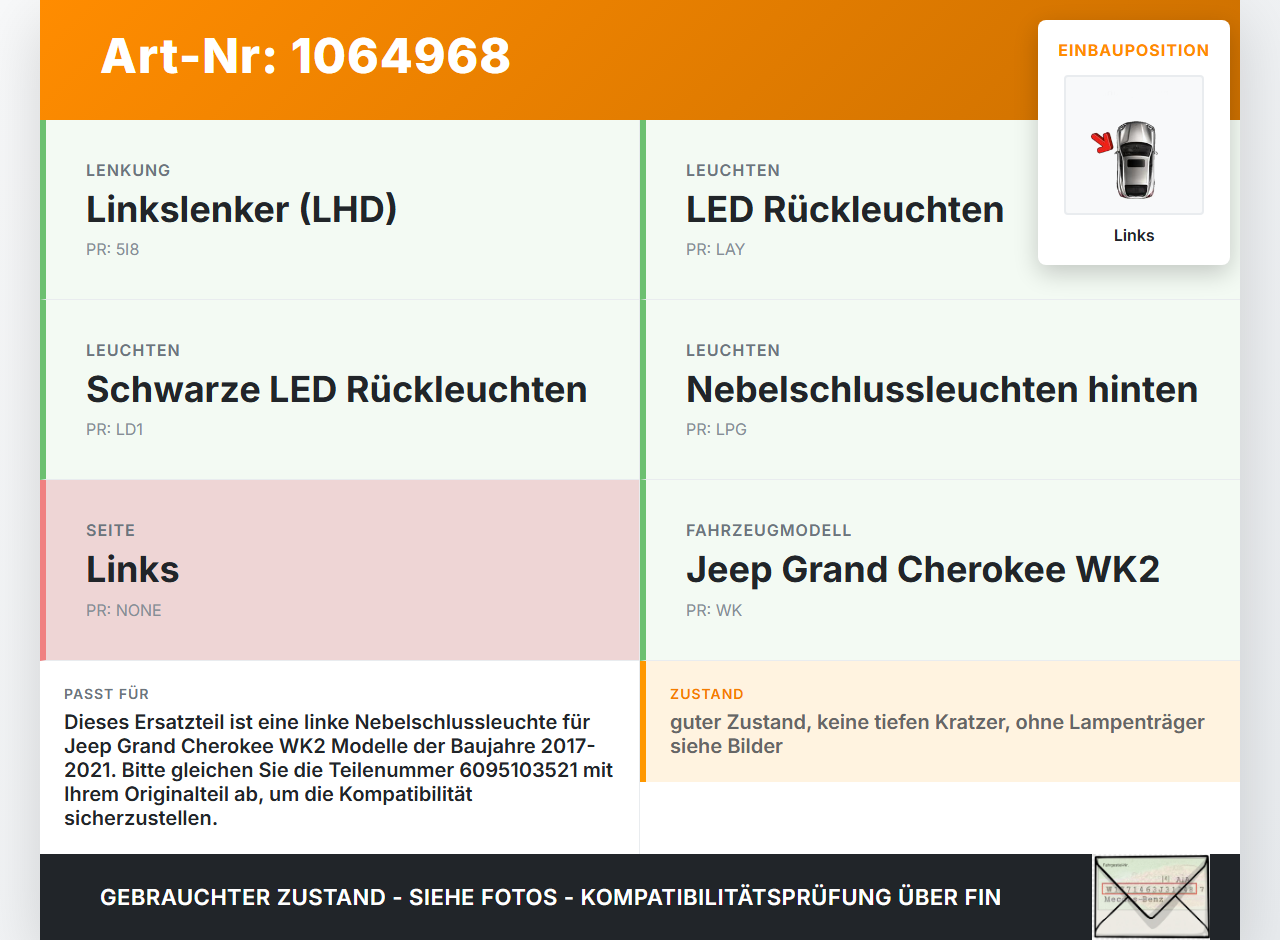Viewport: 1280px width, 940px height.
Task: Click the EINBAUPOSITION heading
Action: (x=1134, y=51)
